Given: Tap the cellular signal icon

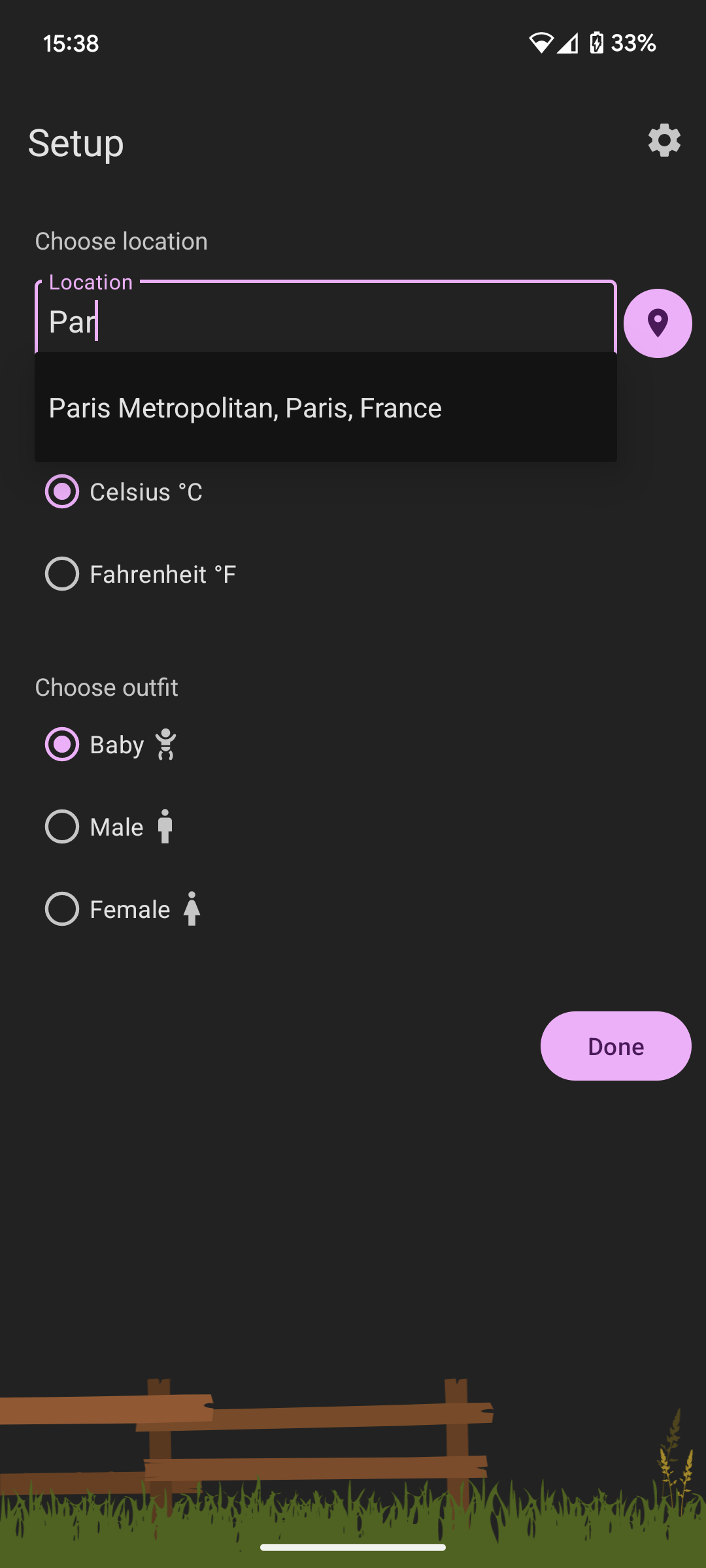Looking at the screenshot, I should pyautogui.click(x=568, y=43).
